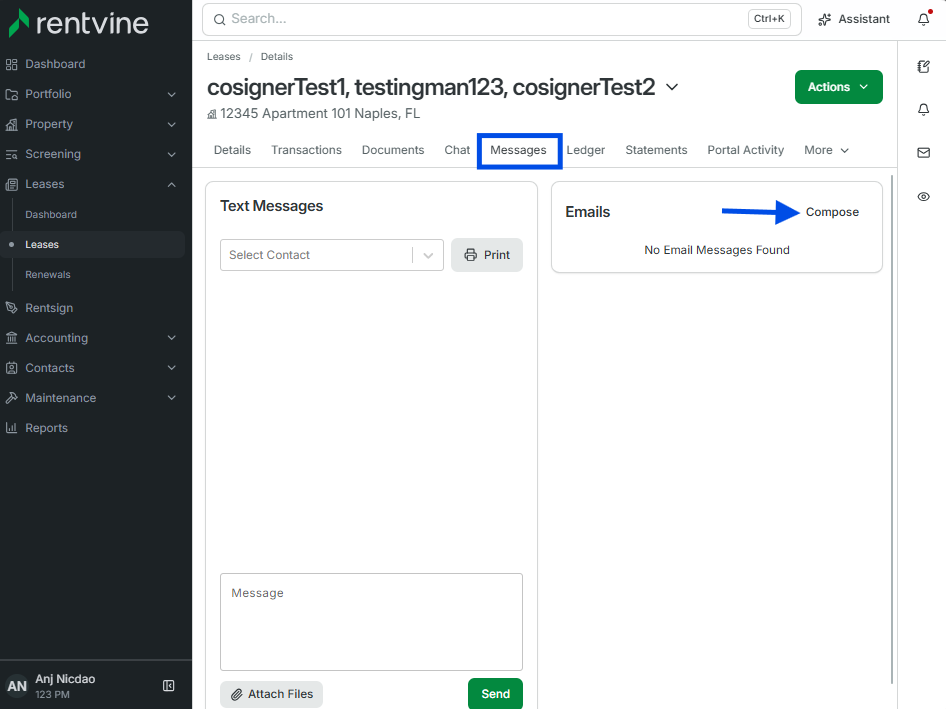
Task: Click the Reports chart icon
Action: pyautogui.click(x=11, y=428)
